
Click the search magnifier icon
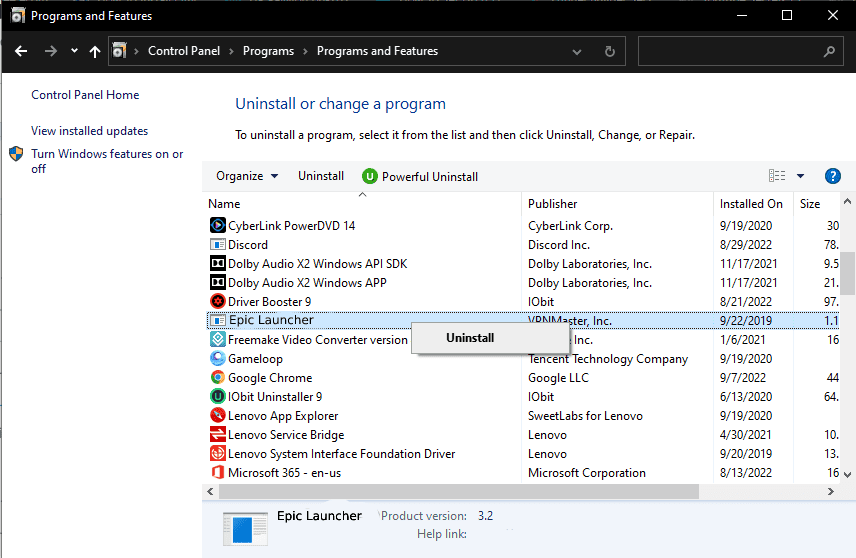829,51
